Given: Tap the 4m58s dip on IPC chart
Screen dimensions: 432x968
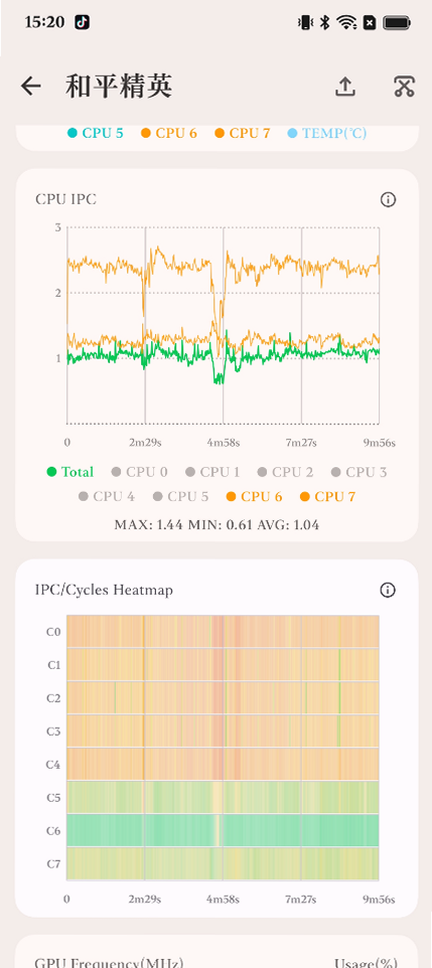Looking at the screenshot, I should coord(218,377).
